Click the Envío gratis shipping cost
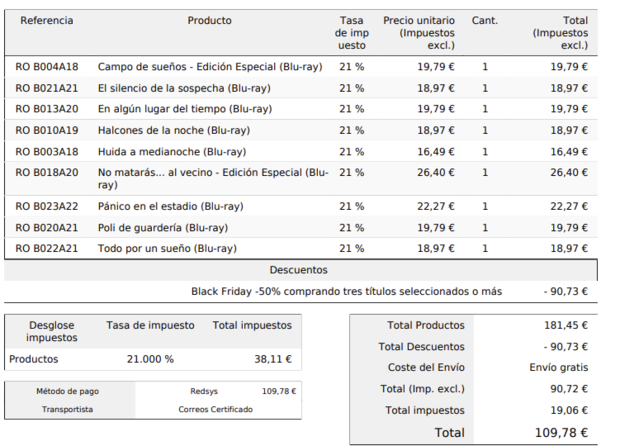 point(559,367)
